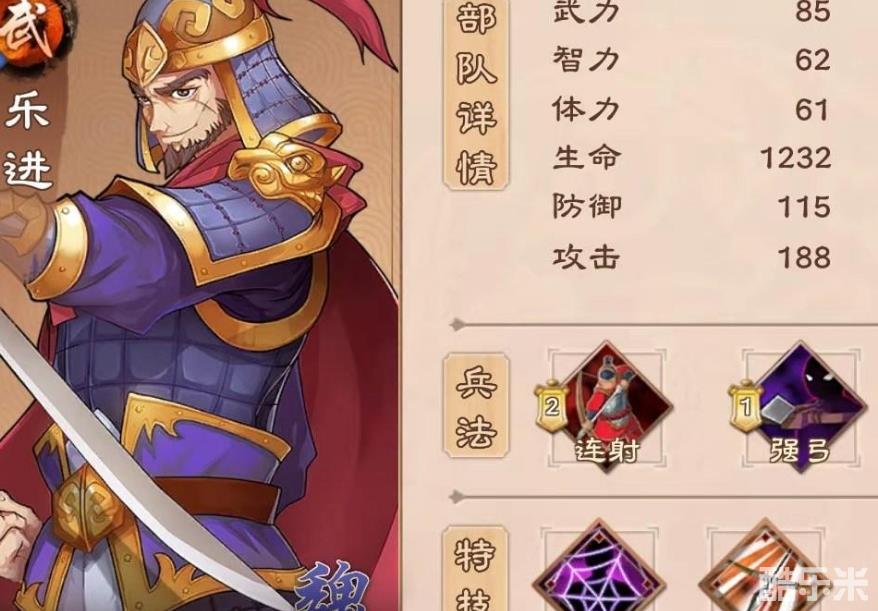Open the 强弓 skill icon
The width and height of the screenshot is (878, 611).
pyautogui.click(x=801, y=407)
